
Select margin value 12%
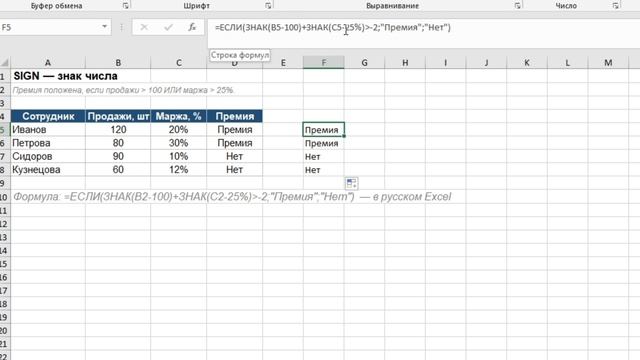[x=178, y=170]
